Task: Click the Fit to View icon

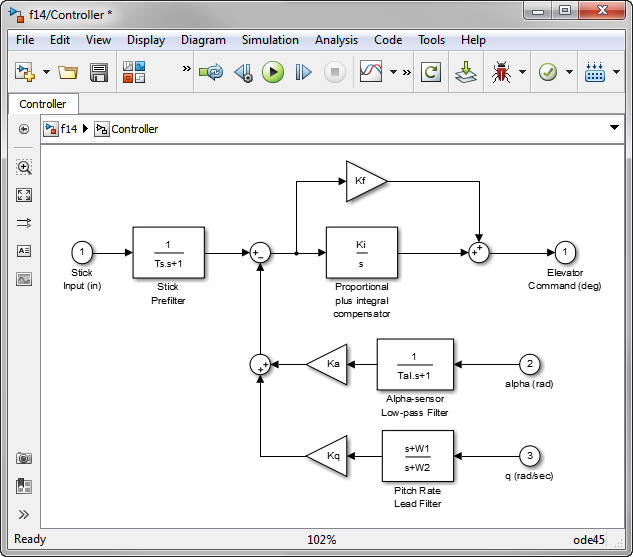Action: [x=24, y=195]
